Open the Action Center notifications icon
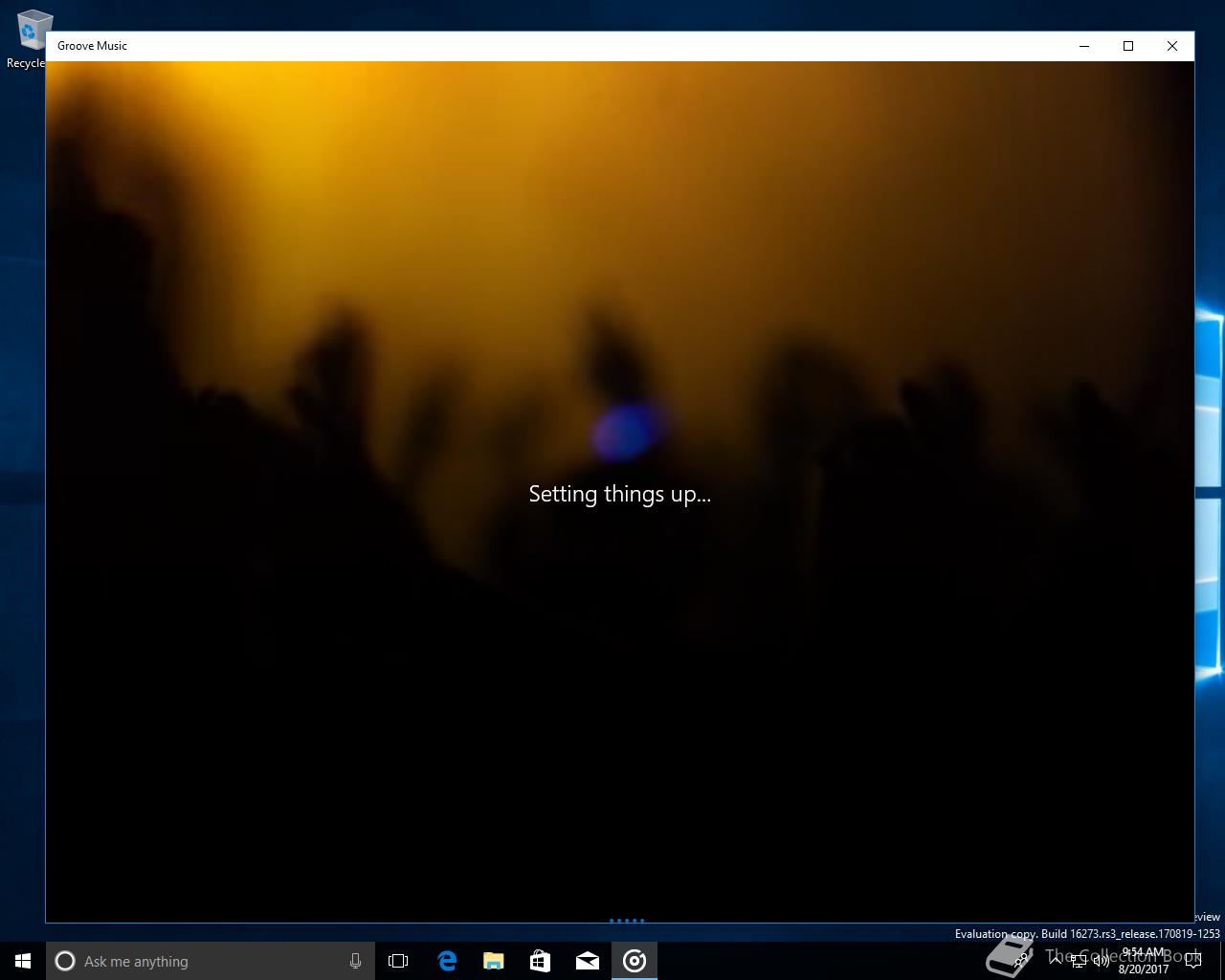Viewport: 1225px width, 980px height. point(1192,961)
